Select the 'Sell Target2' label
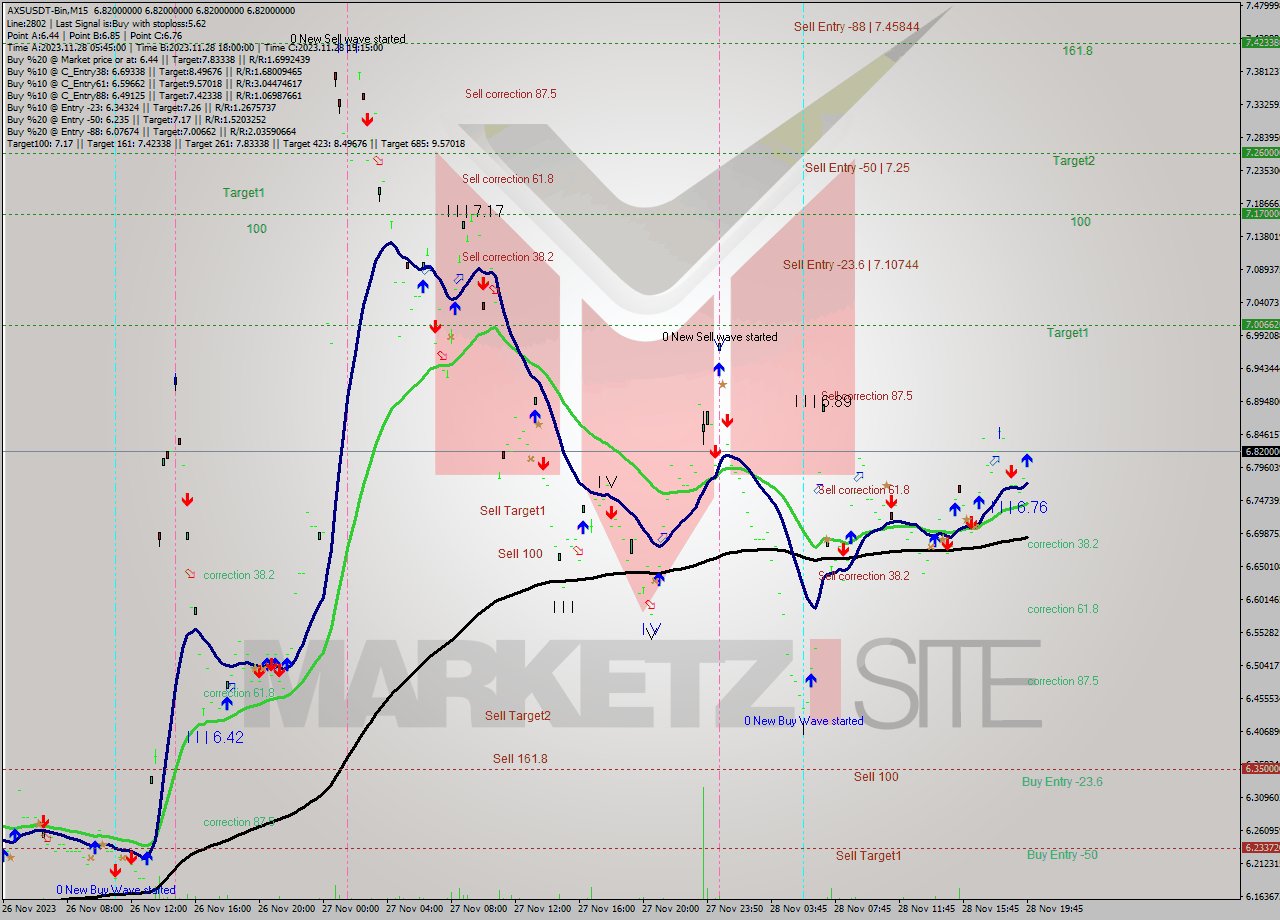Screen dimensions: 1280x920 (x=518, y=715)
